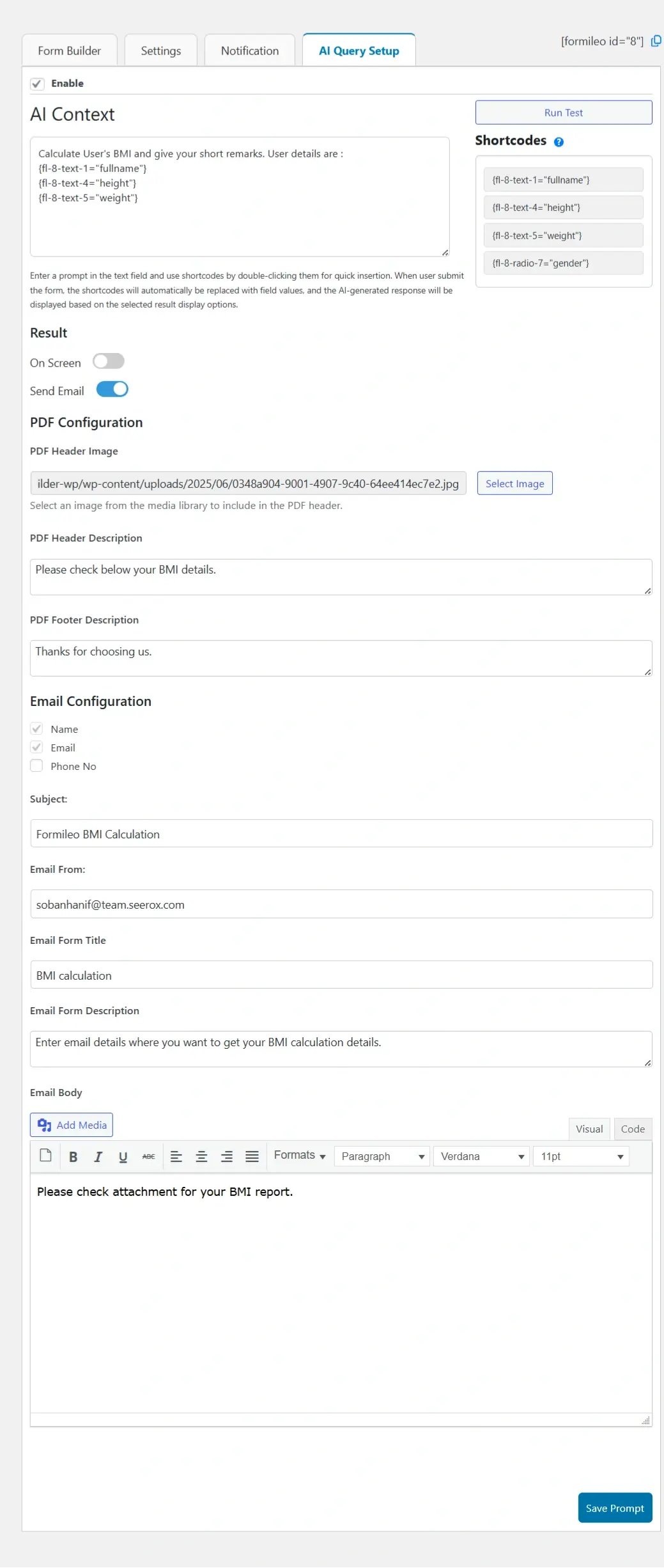
Task: Switch to the Notification tab
Action: click(249, 51)
